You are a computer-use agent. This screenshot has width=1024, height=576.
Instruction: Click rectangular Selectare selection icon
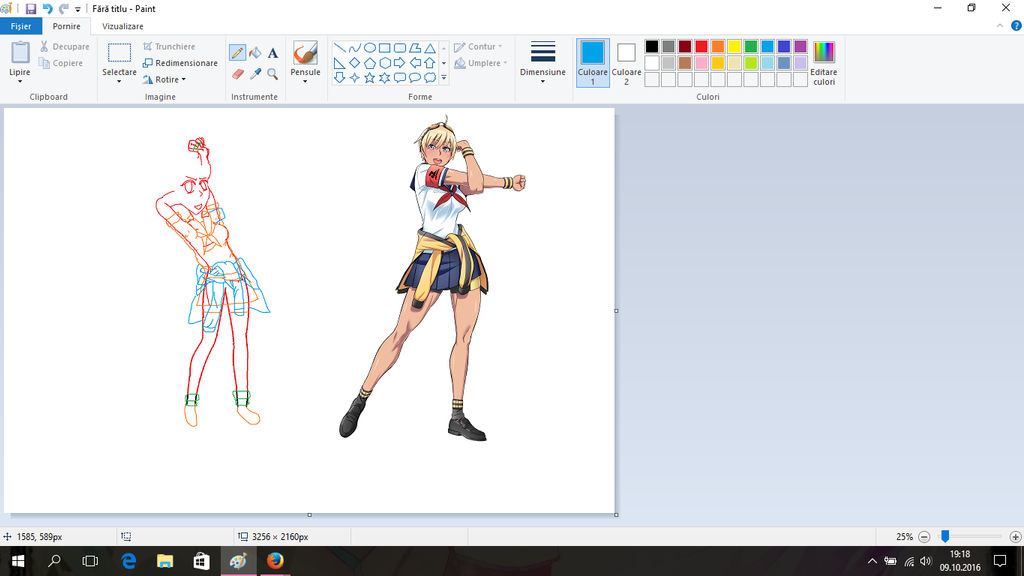pyautogui.click(x=120, y=53)
